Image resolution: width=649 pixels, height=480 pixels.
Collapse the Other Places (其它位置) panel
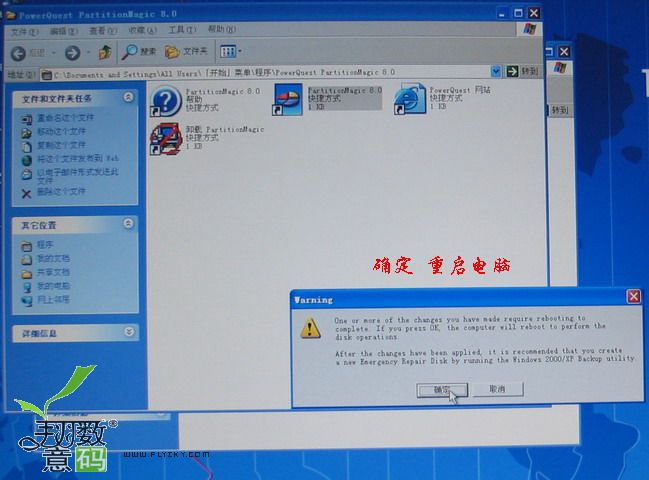pos(129,224)
